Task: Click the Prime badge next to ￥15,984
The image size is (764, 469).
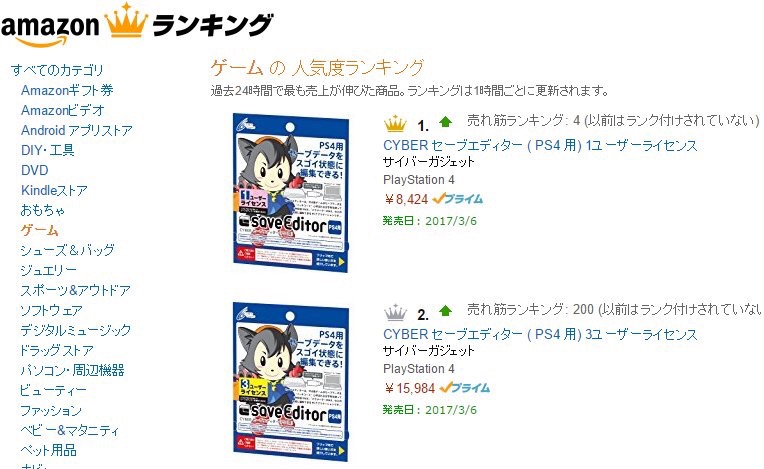Action: [464, 388]
